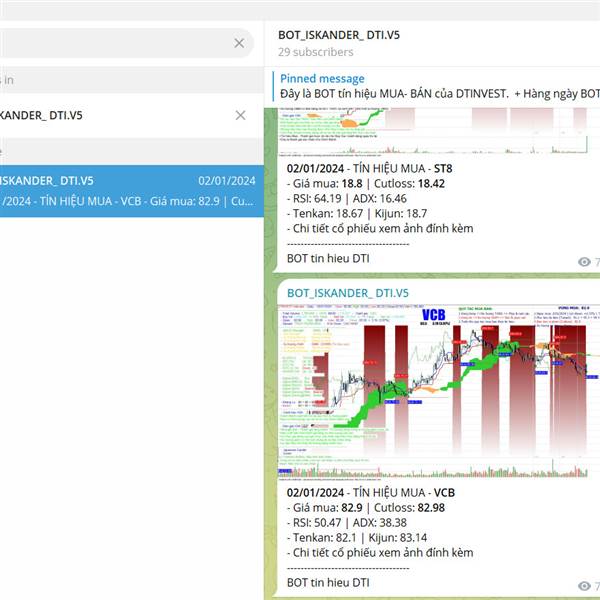Click 'Chi tiết cổ phiếu xem ảnh đính kèm' in ST8 post

coord(383,228)
